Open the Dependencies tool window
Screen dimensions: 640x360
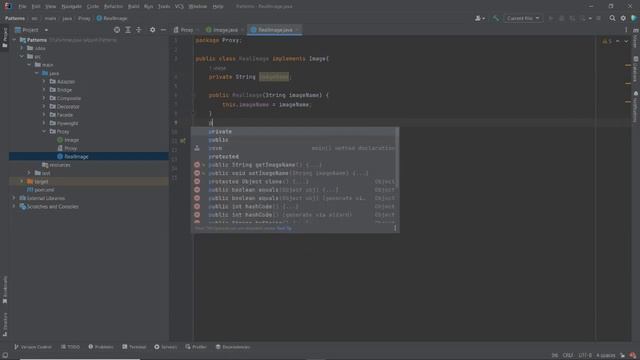pyautogui.click(x=233, y=347)
